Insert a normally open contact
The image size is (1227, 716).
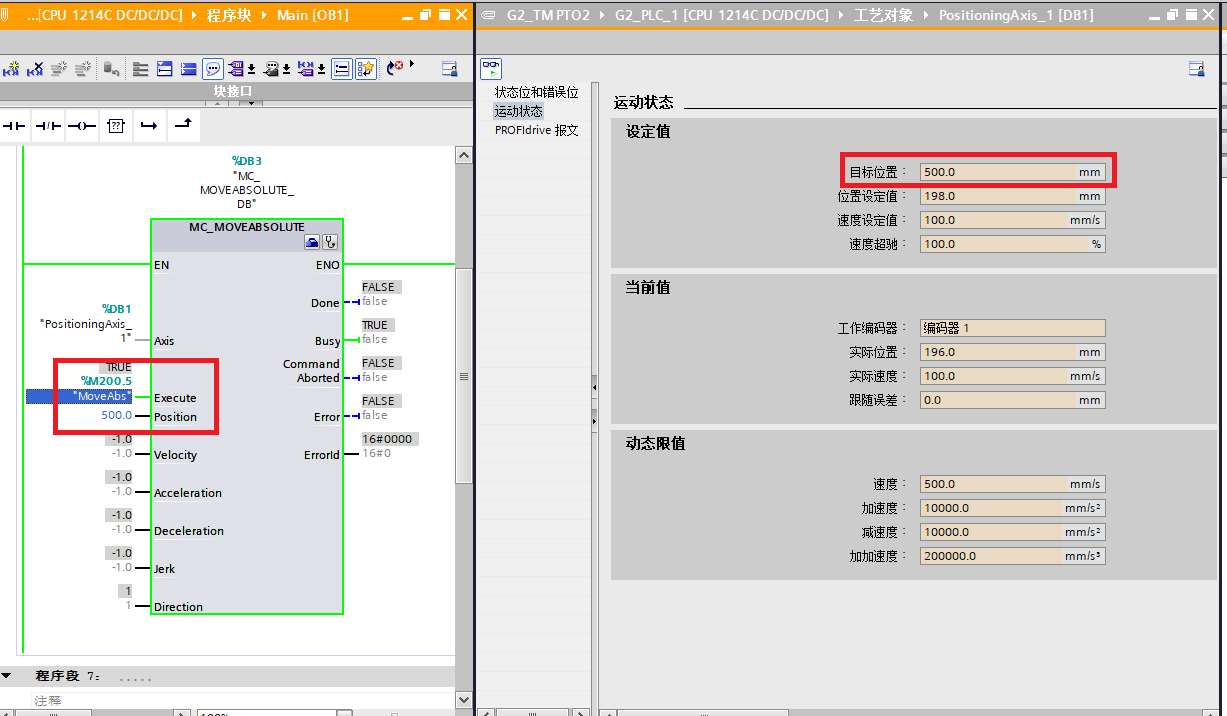[x=14, y=126]
